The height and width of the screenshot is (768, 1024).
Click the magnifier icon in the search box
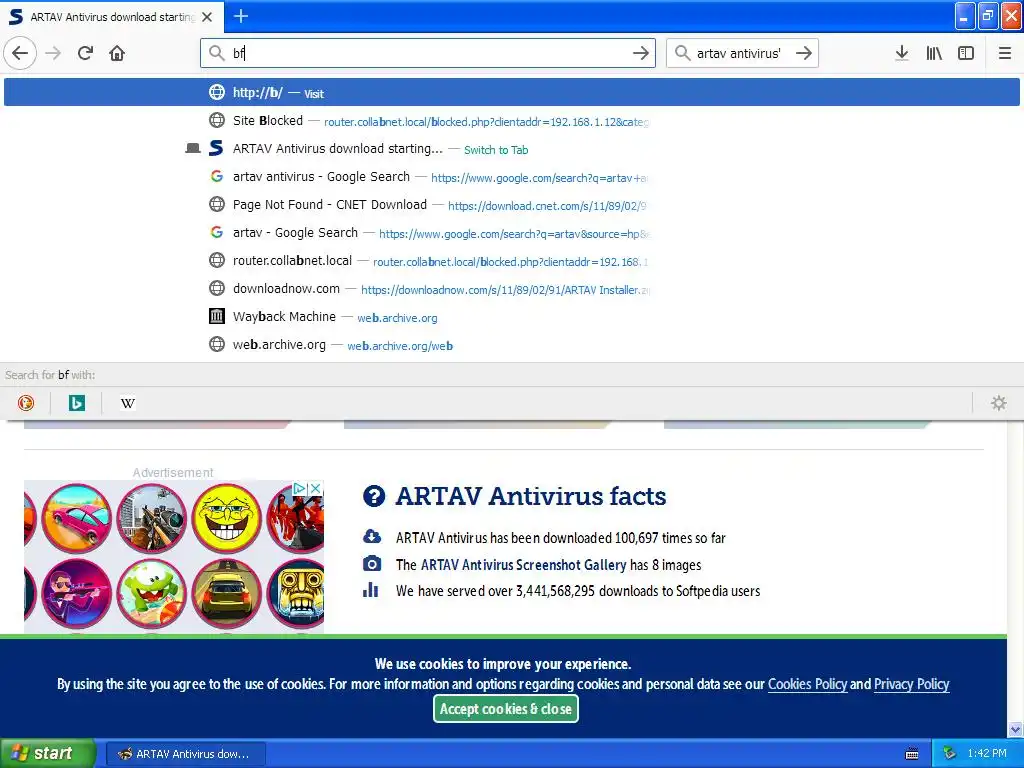[682, 54]
